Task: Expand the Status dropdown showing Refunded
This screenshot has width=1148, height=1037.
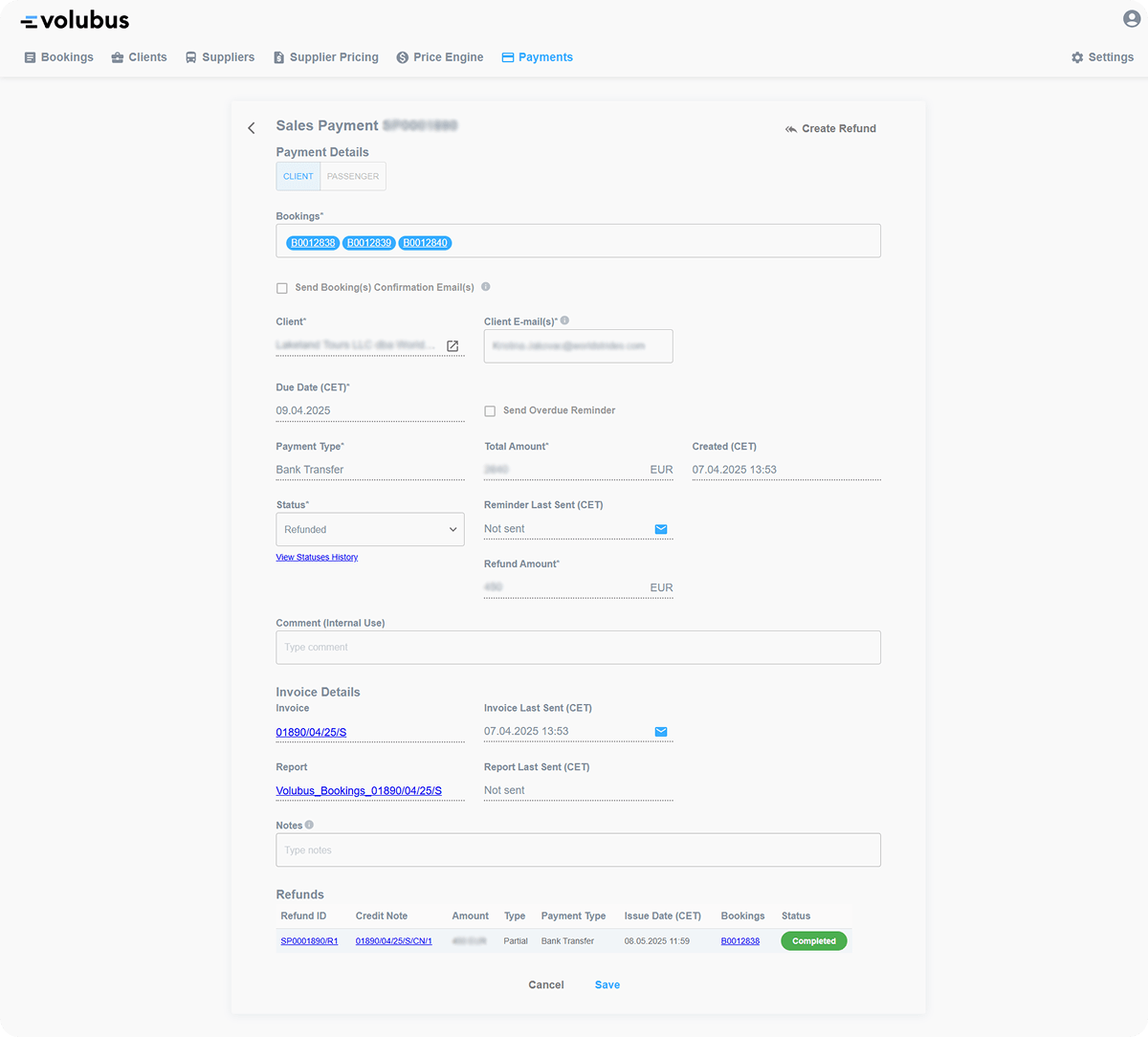Action: (369, 530)
